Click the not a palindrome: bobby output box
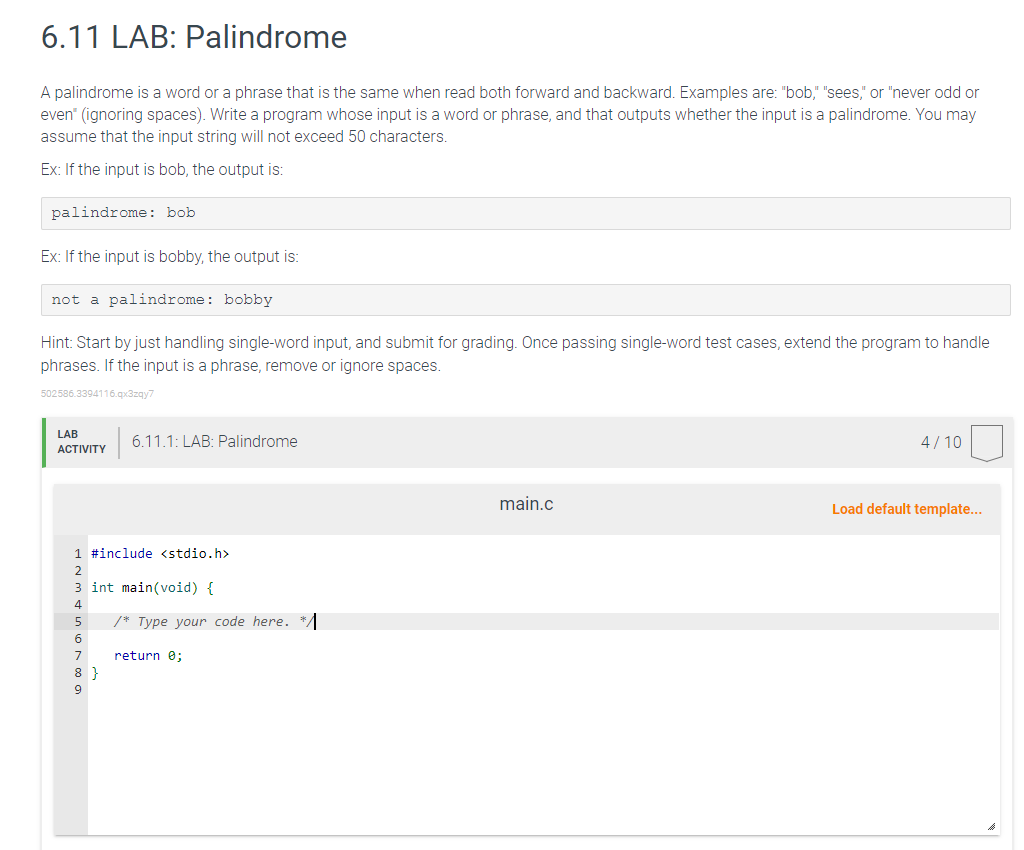This screenshot has width=1024, height=850. (525, 299)
